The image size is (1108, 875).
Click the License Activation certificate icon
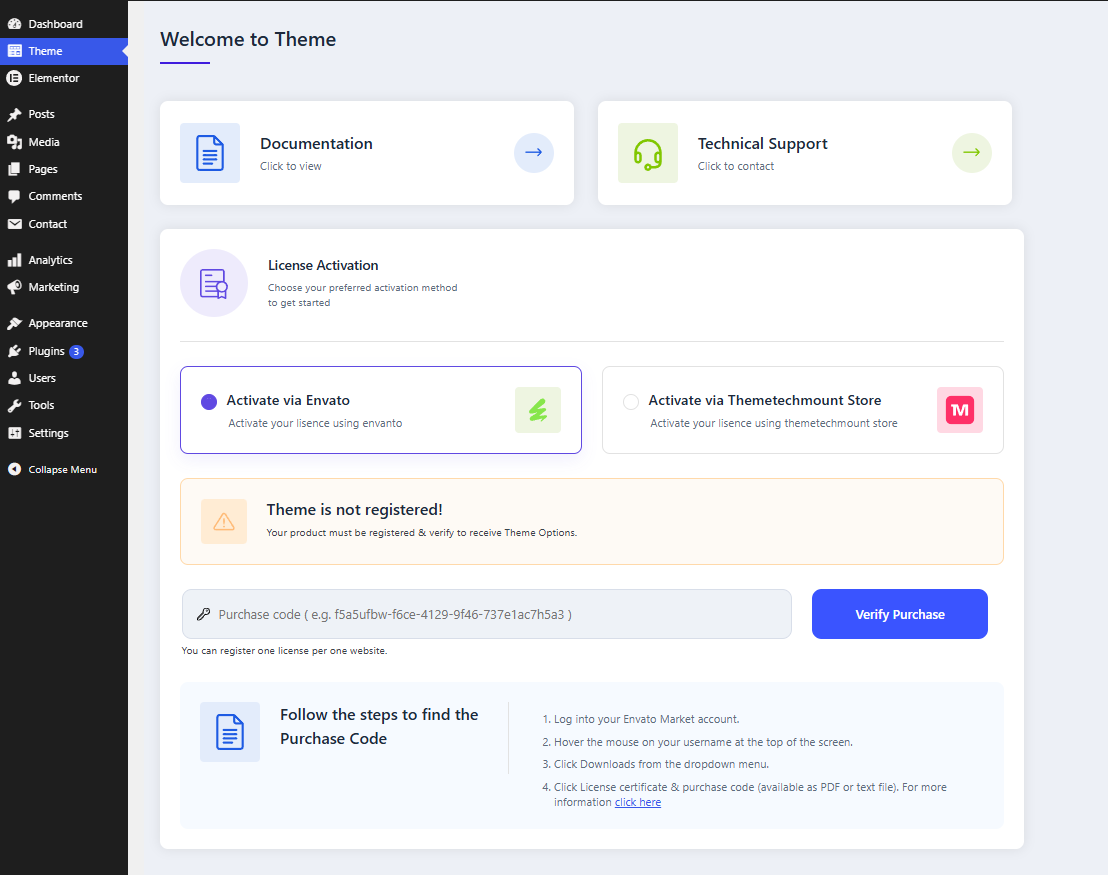pyautogui.click(x=214, y=283)
